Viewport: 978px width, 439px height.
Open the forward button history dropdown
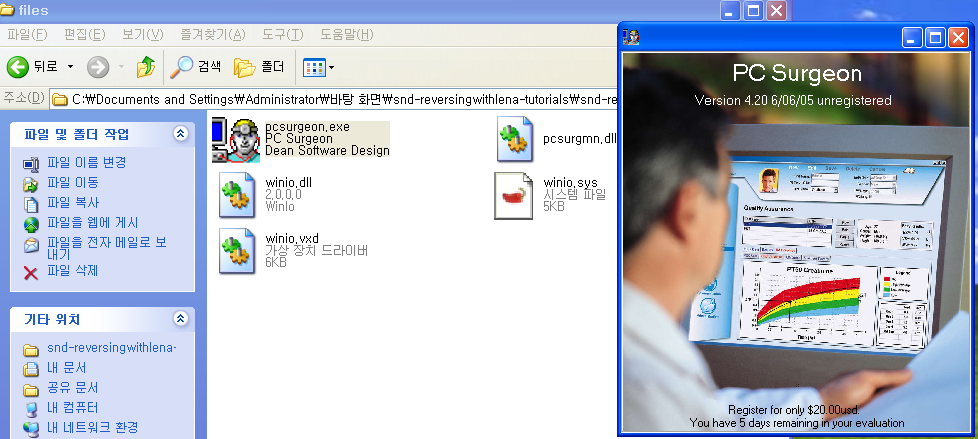121,67
